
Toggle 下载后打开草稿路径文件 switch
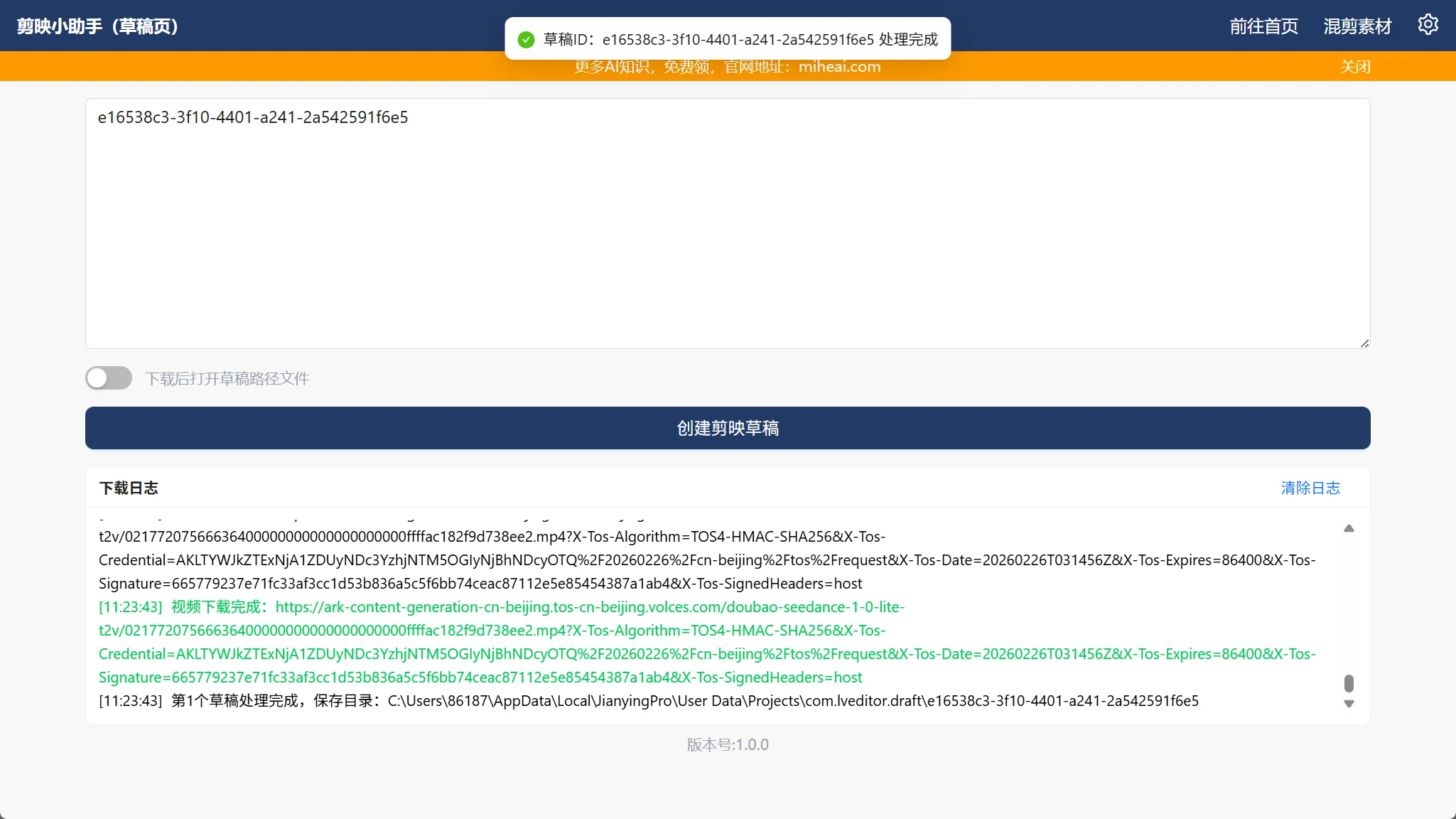109,378
